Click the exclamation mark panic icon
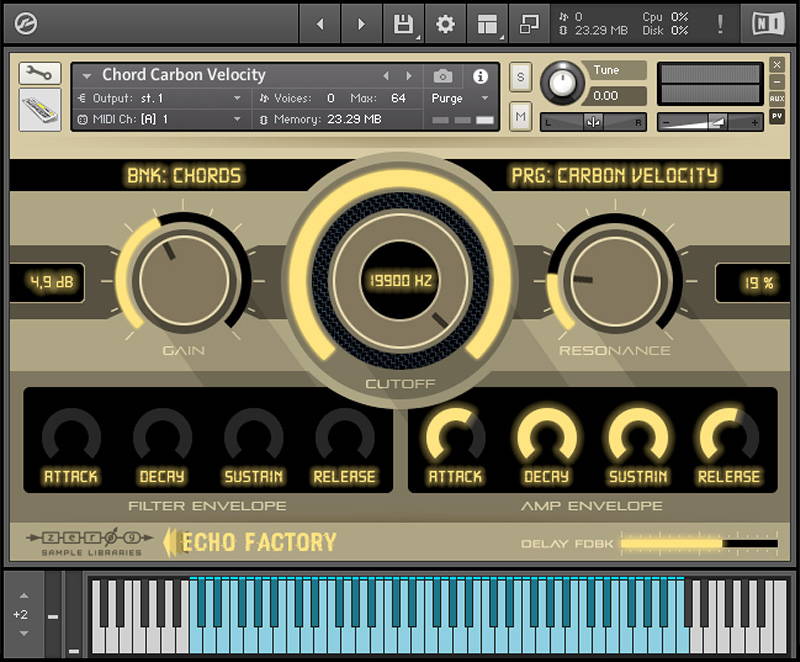Viewport: 800px width, 662px height. (720, 23)
